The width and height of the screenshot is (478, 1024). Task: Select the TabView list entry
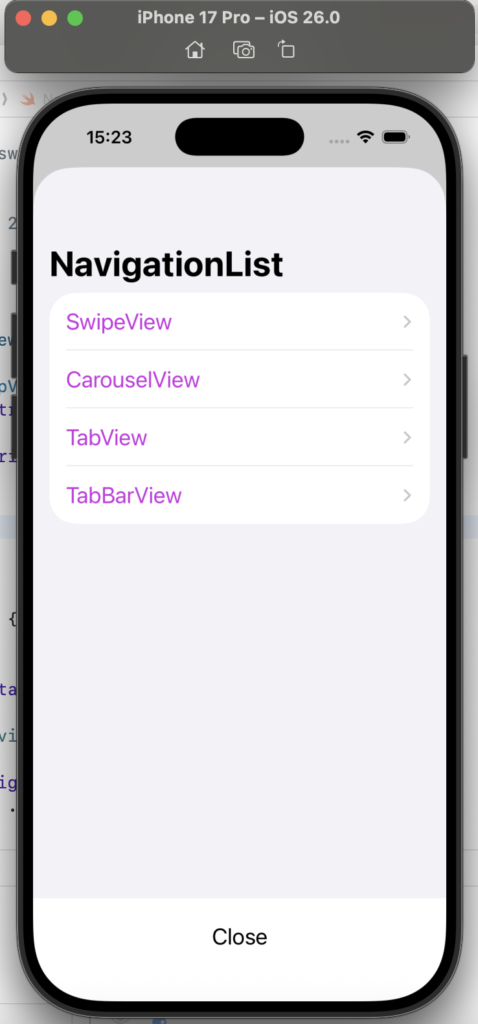239,437
